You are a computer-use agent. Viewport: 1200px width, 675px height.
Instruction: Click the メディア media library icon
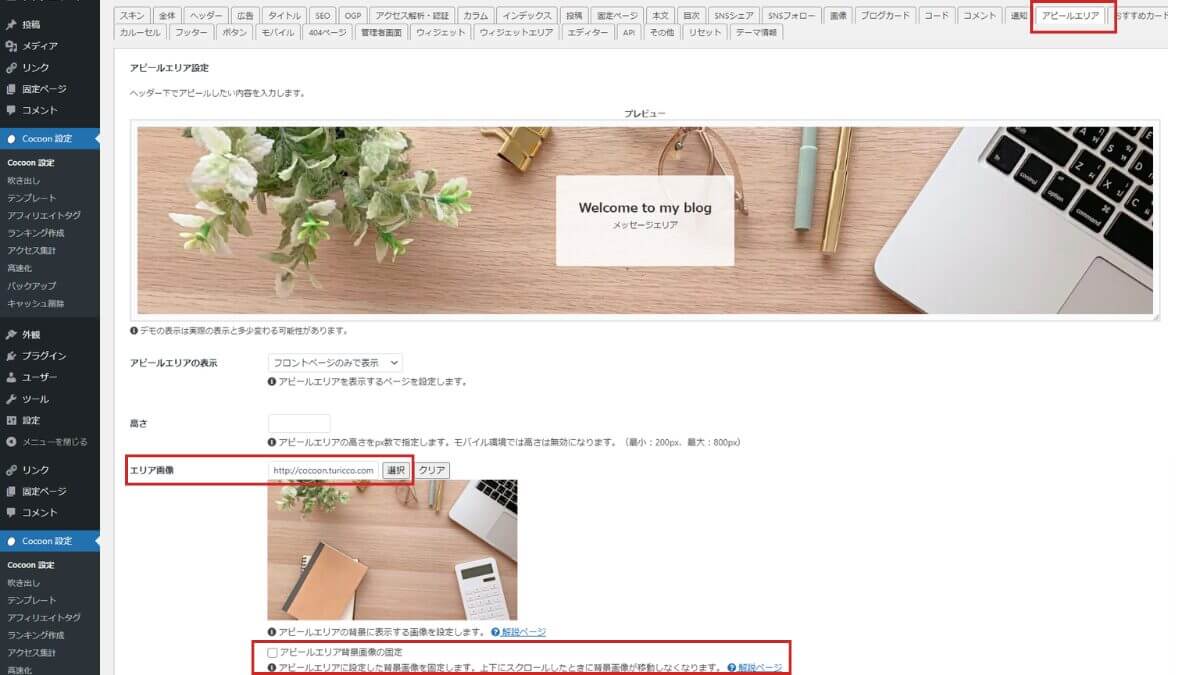[12, 46]
